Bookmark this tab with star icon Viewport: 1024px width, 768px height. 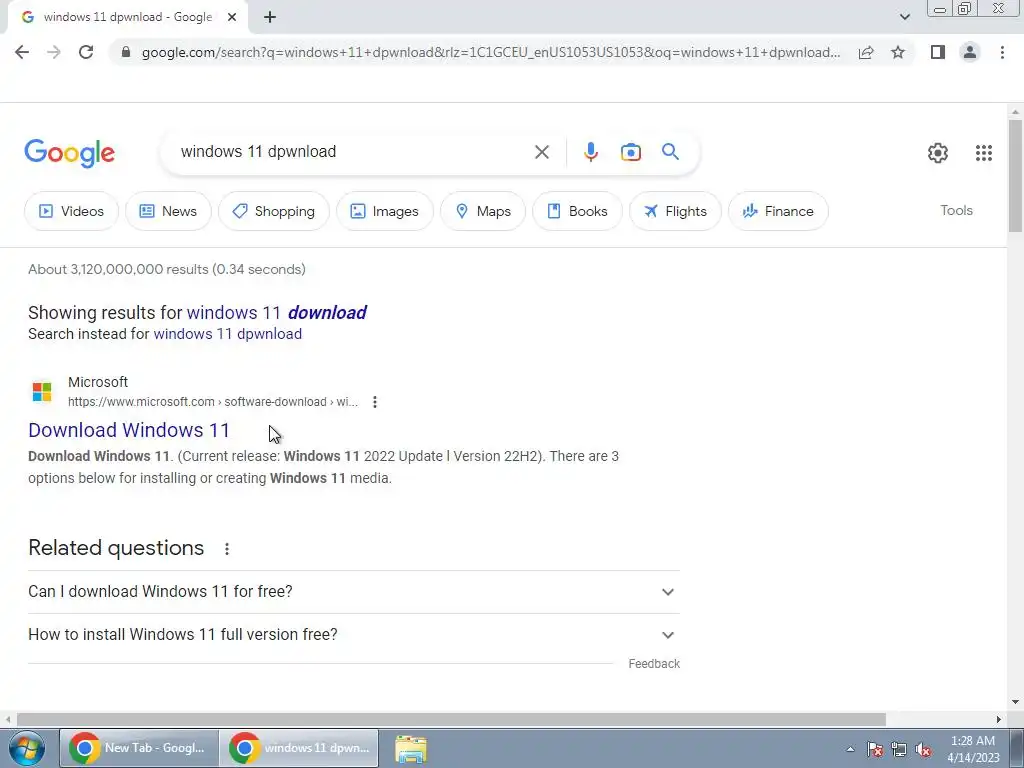pos(898,52)
